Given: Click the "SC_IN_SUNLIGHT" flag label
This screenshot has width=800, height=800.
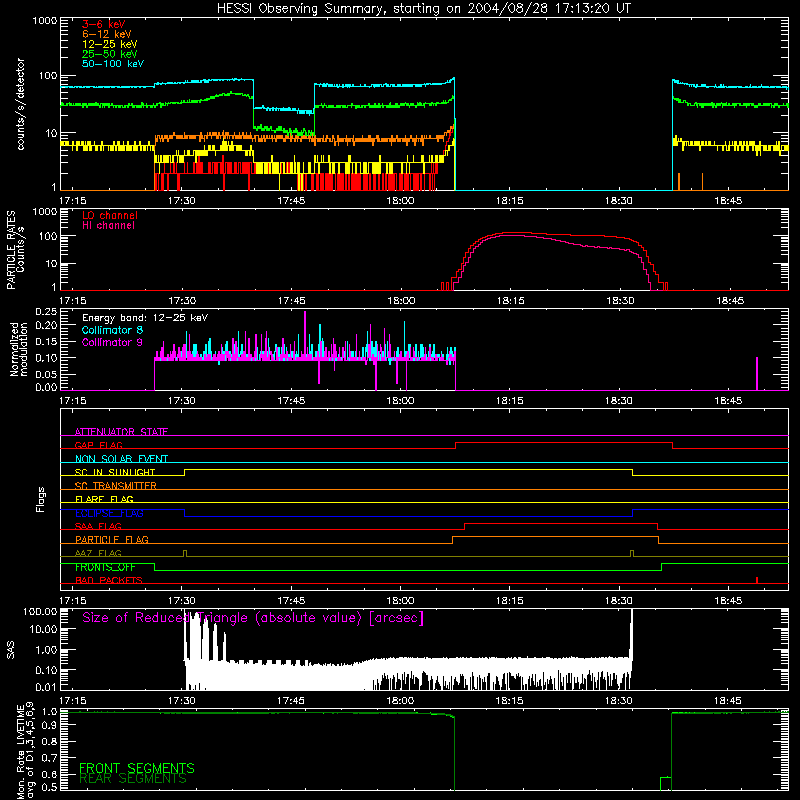Looking at the screenshot, I should [x=115, y=472].
